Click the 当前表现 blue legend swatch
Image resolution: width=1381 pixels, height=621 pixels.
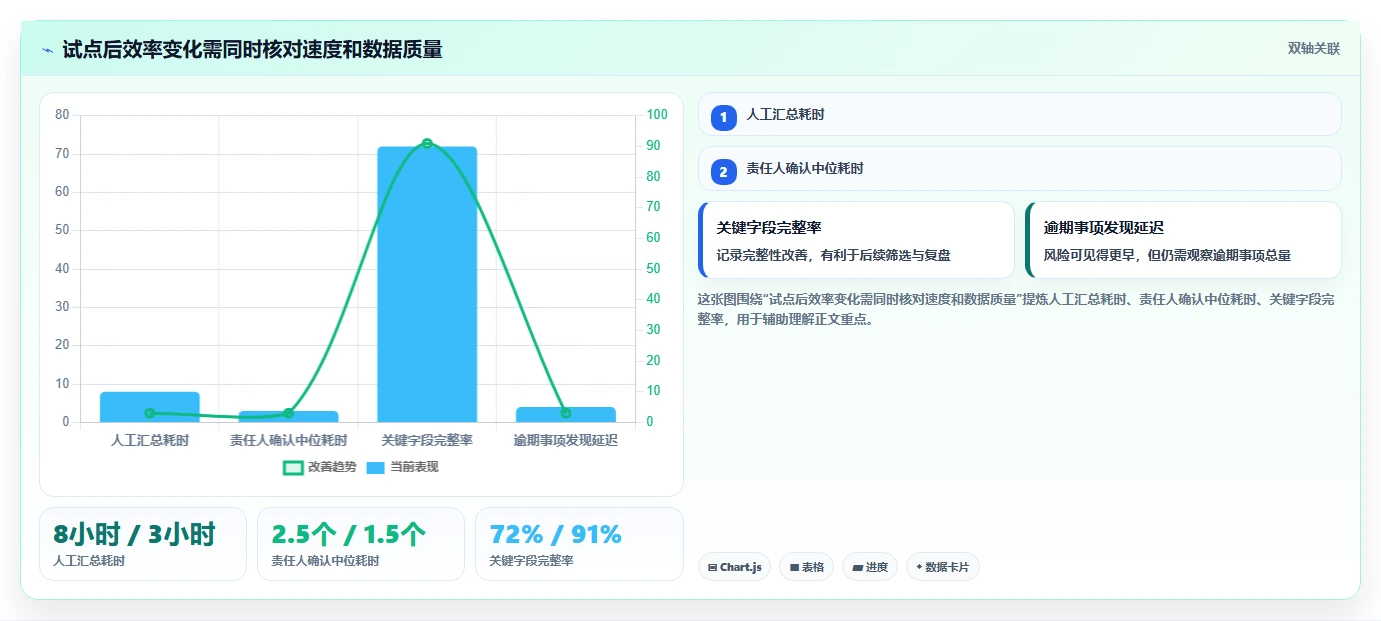(x=376, y=467)
